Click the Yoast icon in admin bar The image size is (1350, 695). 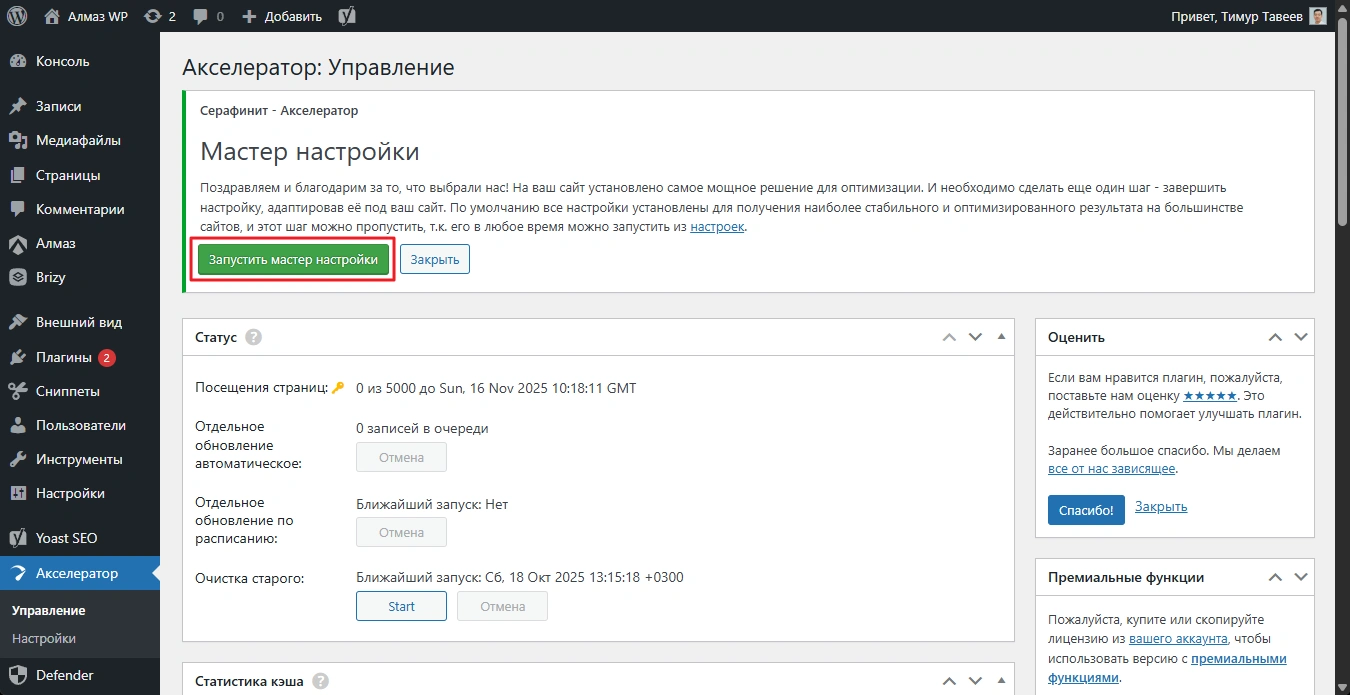point(347,16)
